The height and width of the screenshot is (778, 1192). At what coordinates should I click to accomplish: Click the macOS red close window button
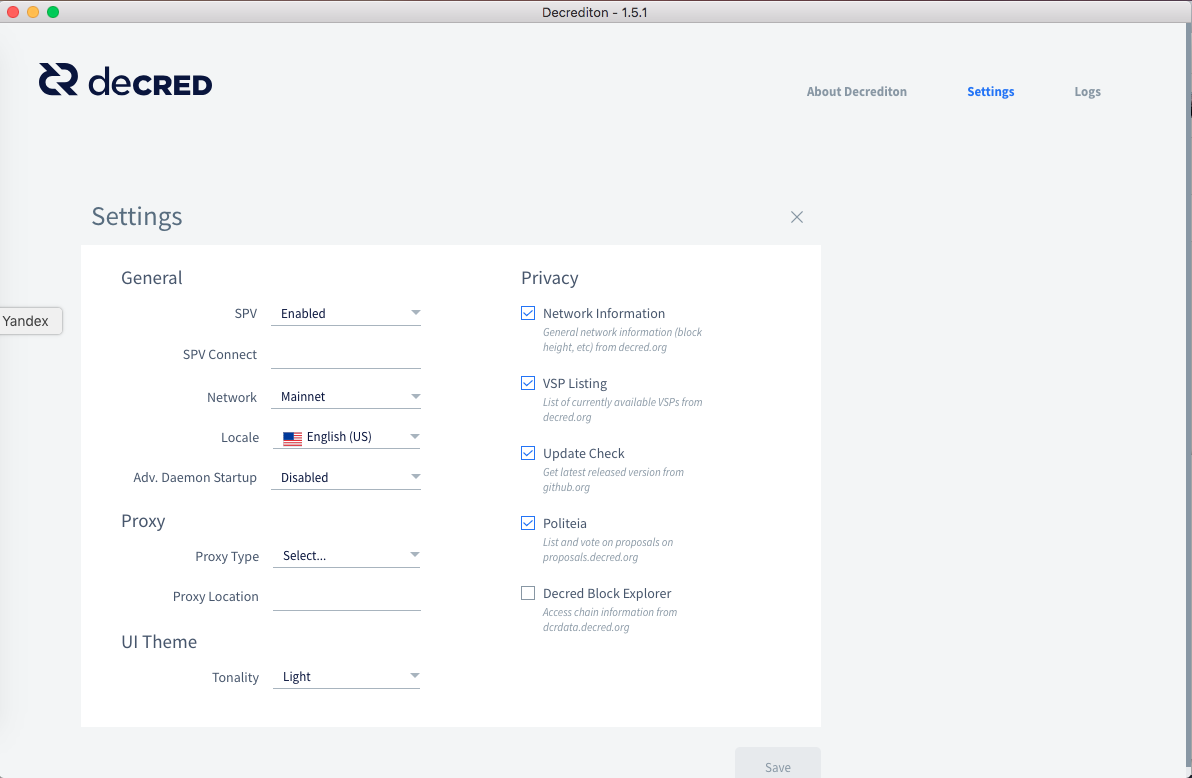[x=13, y=11]
